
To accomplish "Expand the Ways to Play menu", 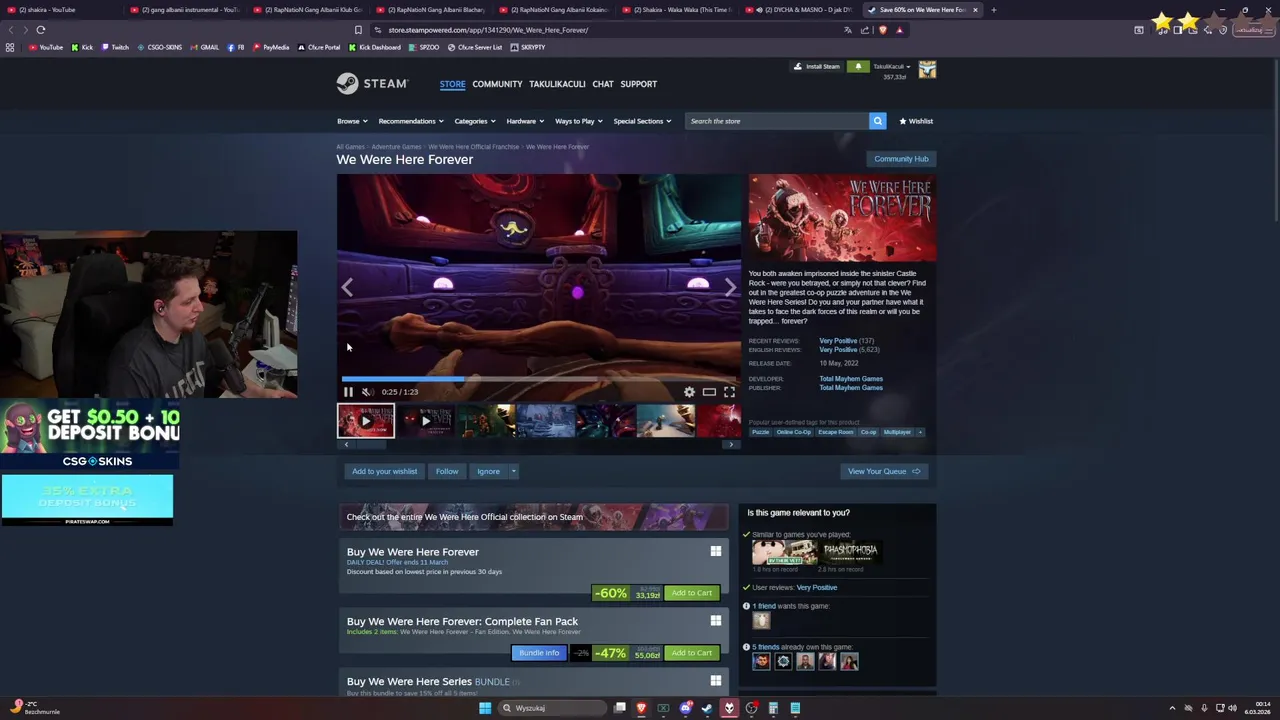I will (x=578, y=121).
